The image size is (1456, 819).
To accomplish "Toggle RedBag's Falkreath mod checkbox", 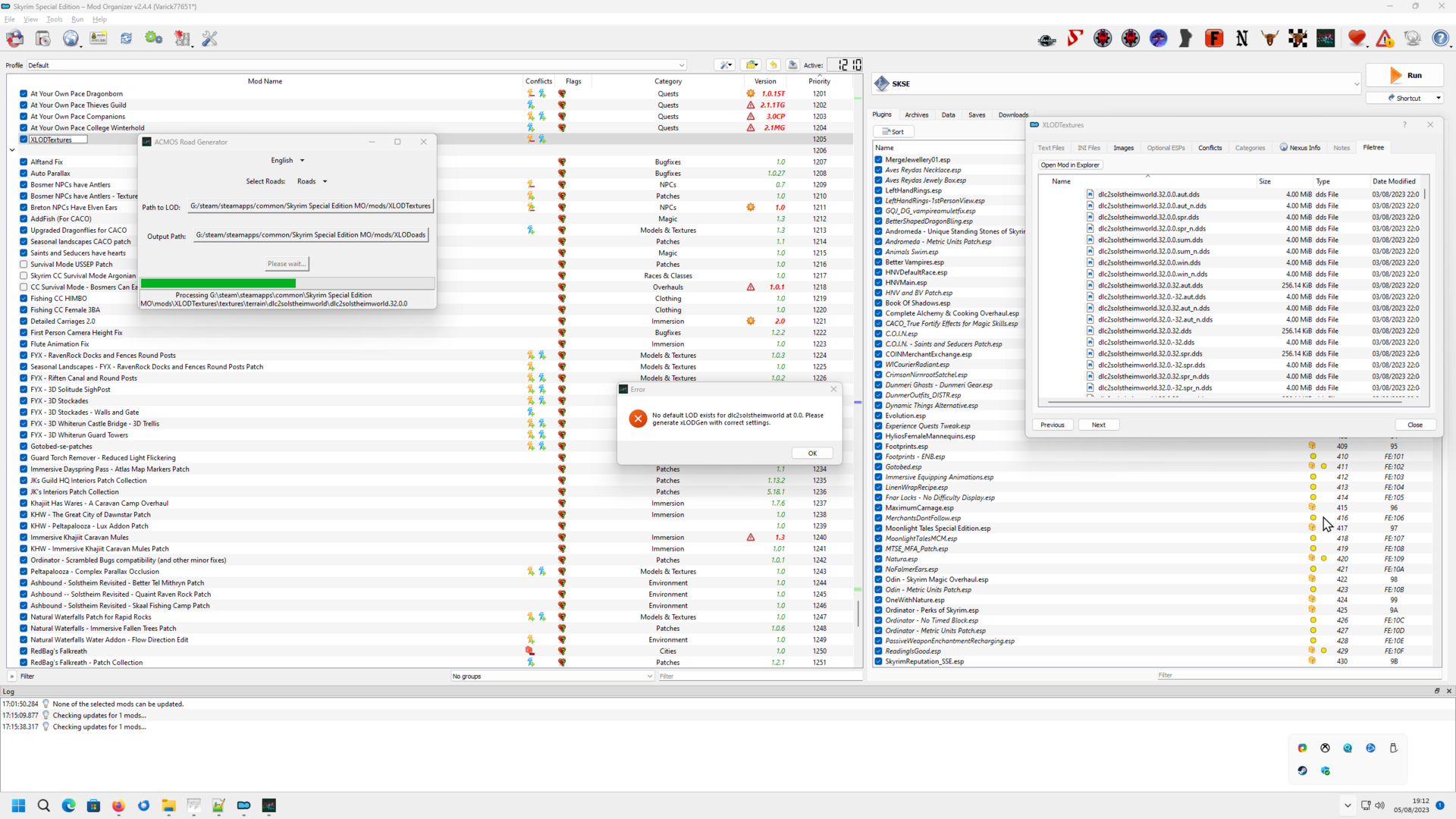I will 24,651.
